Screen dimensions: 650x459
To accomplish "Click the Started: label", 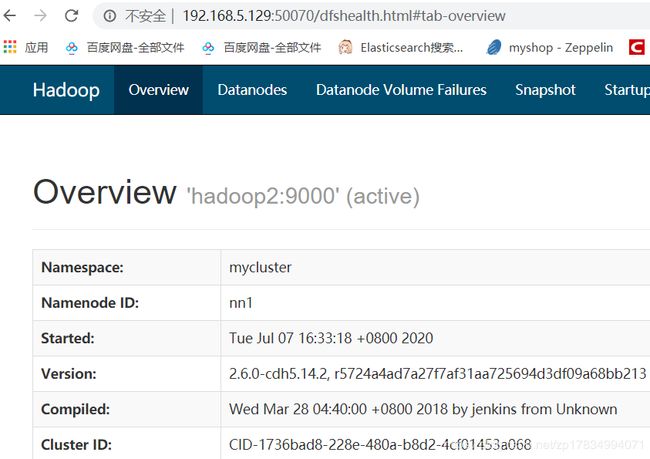I will coord(68,338).
